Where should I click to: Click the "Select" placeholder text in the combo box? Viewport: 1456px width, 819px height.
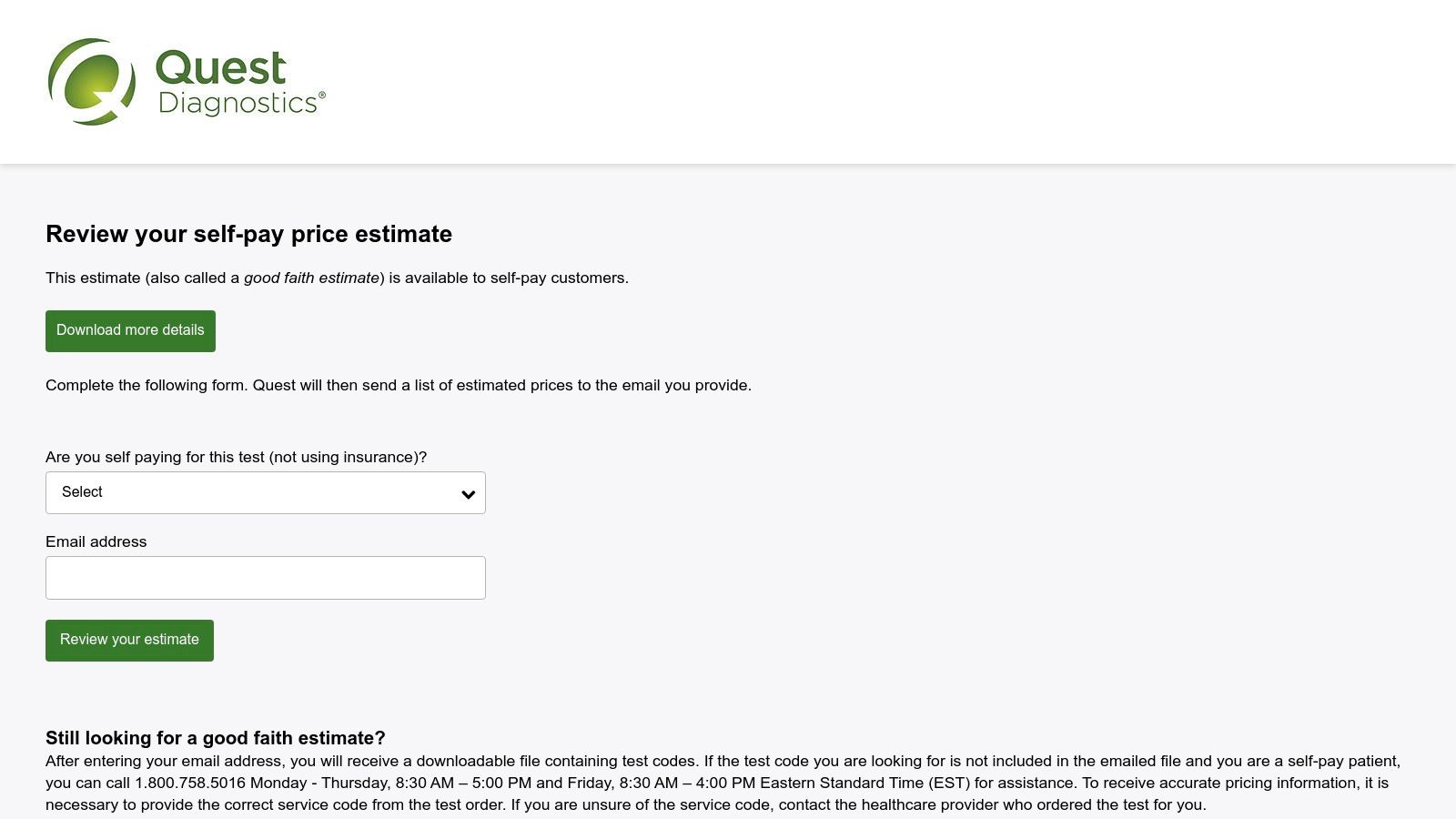(x=82, y=492)
